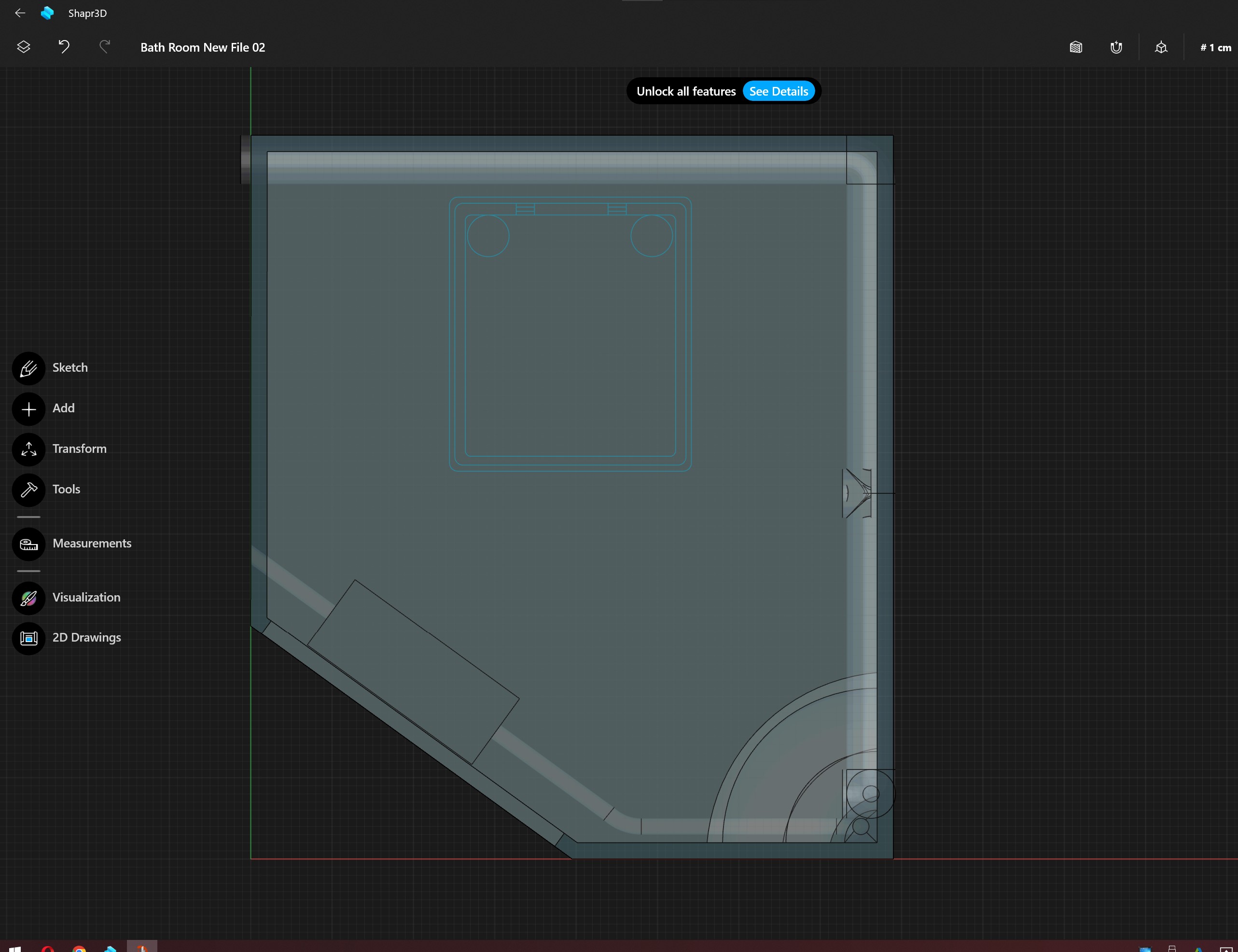The height and width of the screenshot is (952, 1238).
Task: Click the Add plus icon
Action: pos(29,409)
